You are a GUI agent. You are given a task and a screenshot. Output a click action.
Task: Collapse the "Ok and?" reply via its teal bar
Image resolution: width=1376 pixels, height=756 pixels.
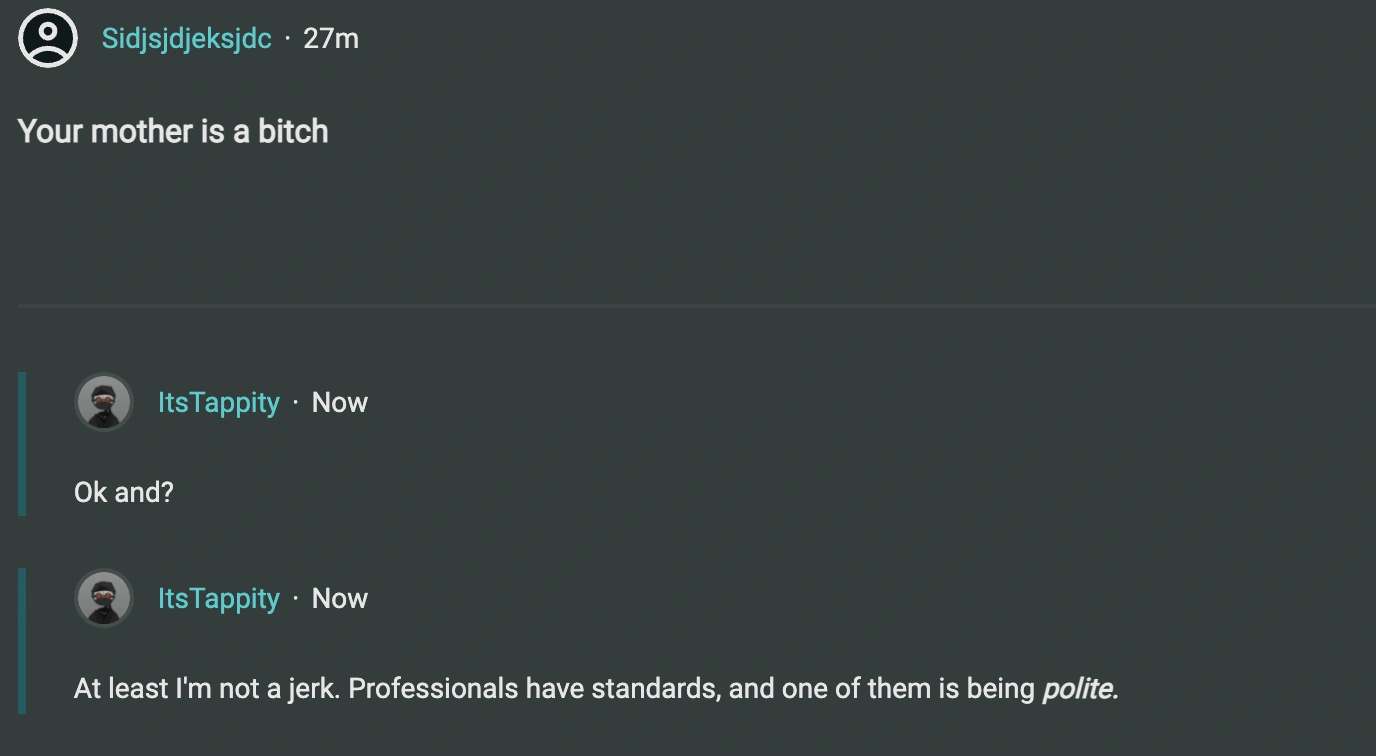(22, 444)
